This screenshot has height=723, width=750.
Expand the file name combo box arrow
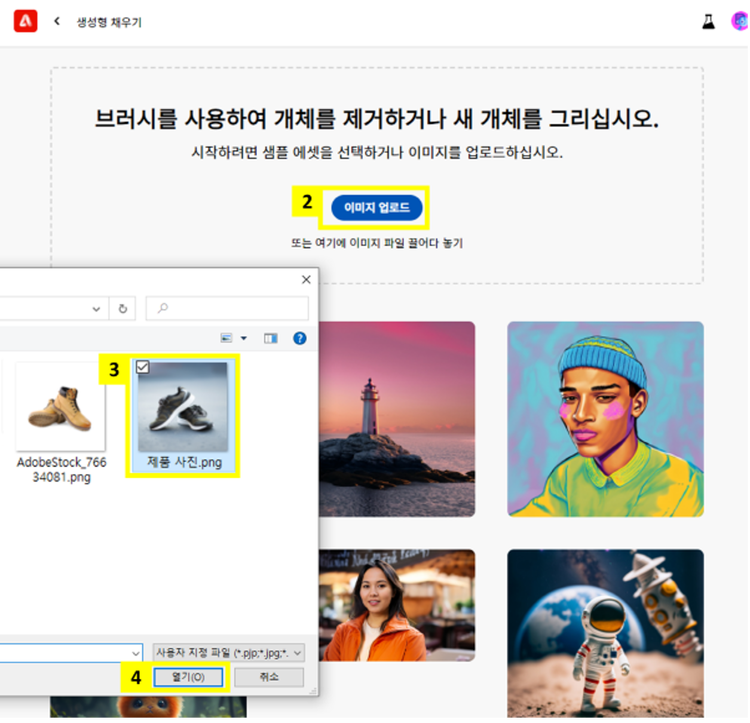[136, 653]
